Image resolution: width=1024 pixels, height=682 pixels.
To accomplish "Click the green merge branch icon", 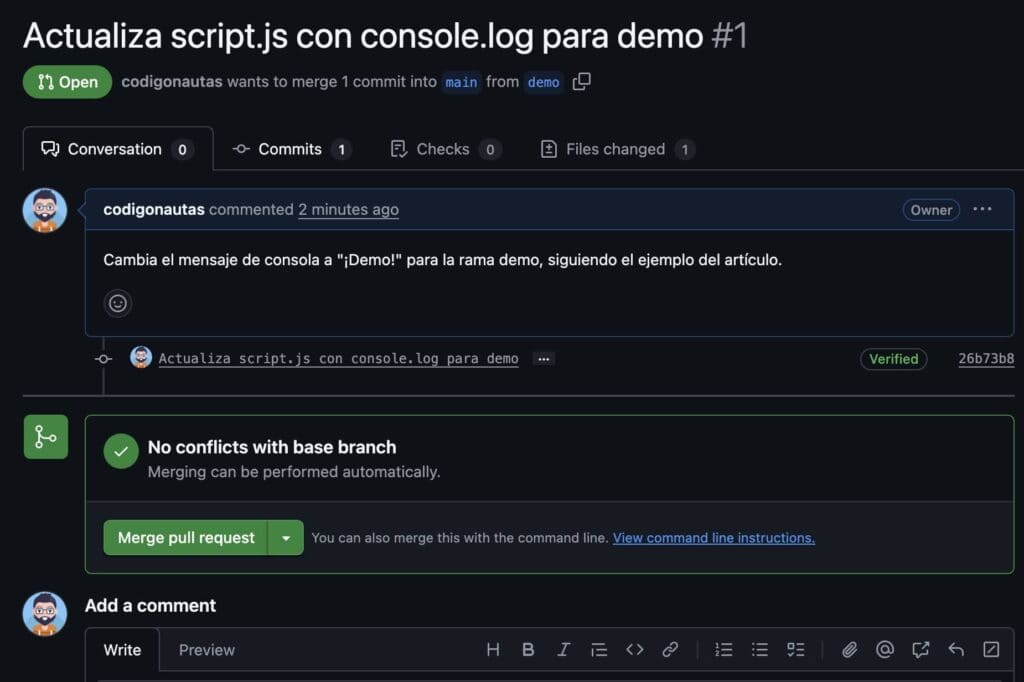I will 46,436.
